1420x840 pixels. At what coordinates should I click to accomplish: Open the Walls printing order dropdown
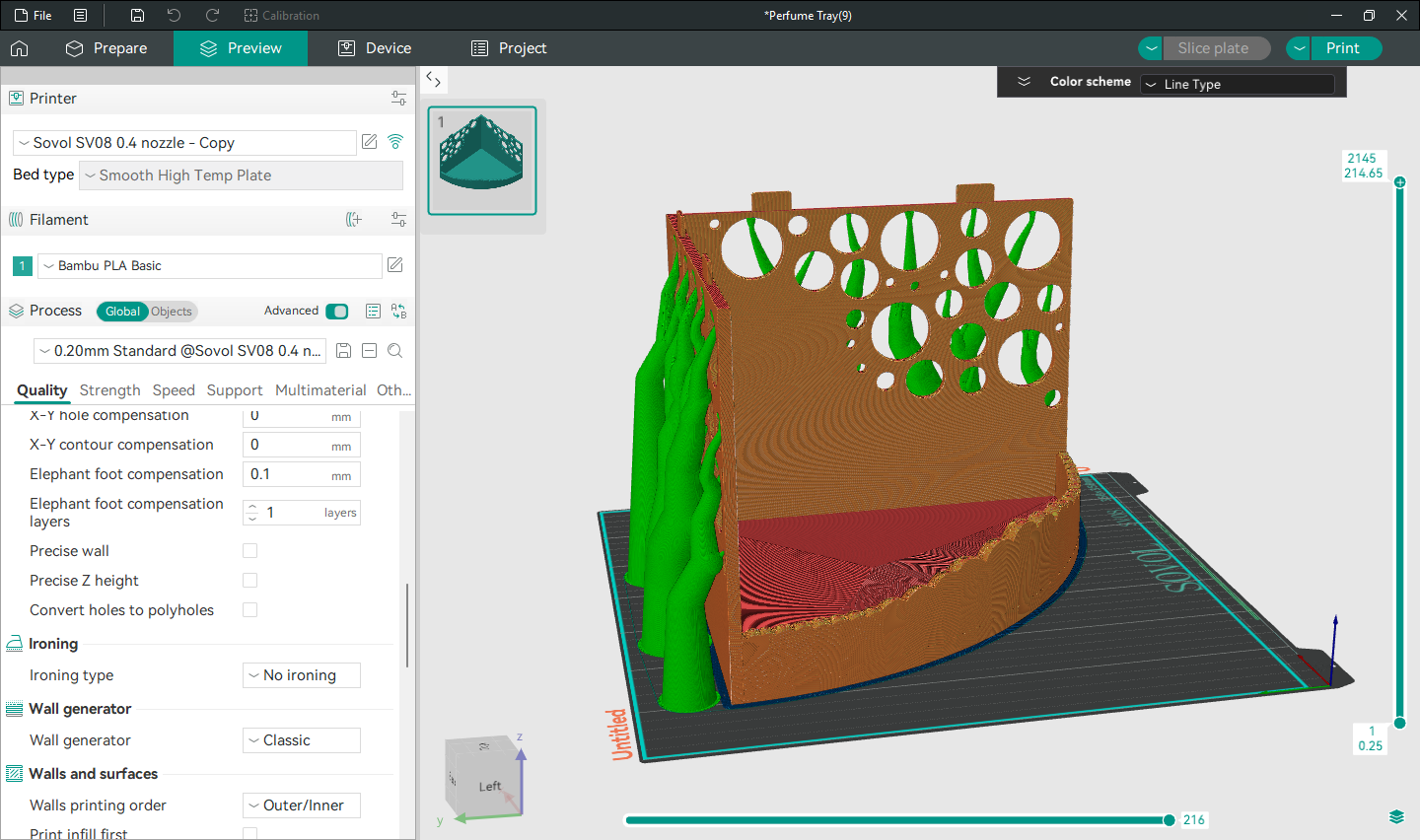(x=302, y=805)
